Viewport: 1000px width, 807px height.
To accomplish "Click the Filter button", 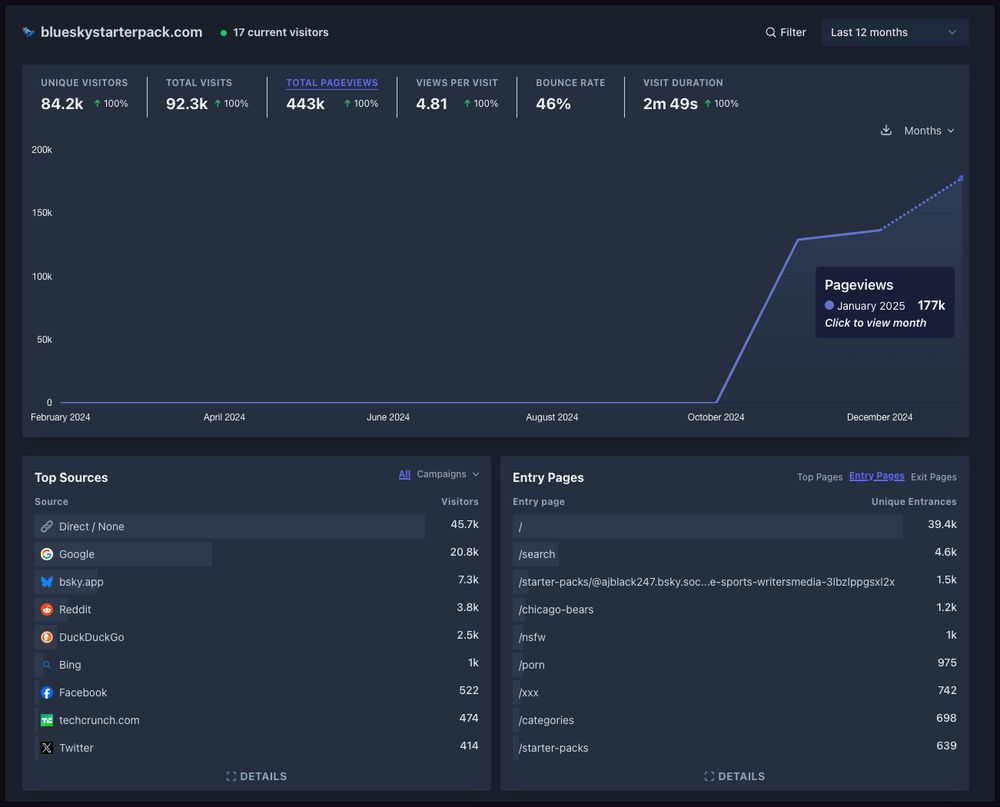I will pos(786,32).
